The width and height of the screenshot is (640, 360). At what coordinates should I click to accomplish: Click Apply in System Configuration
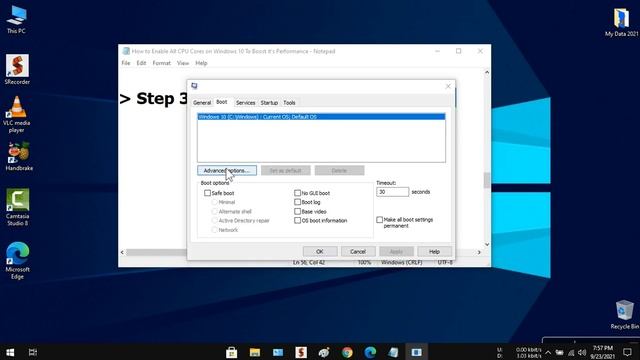[396, 251]
